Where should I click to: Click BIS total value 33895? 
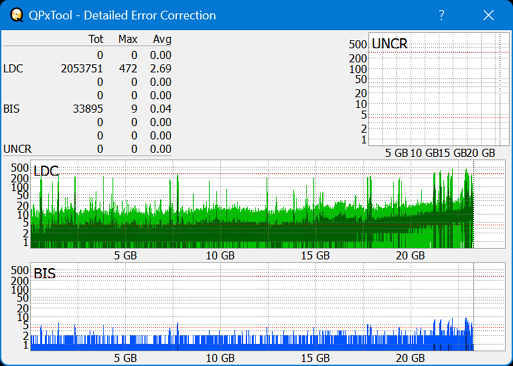(x=88, y=109)
